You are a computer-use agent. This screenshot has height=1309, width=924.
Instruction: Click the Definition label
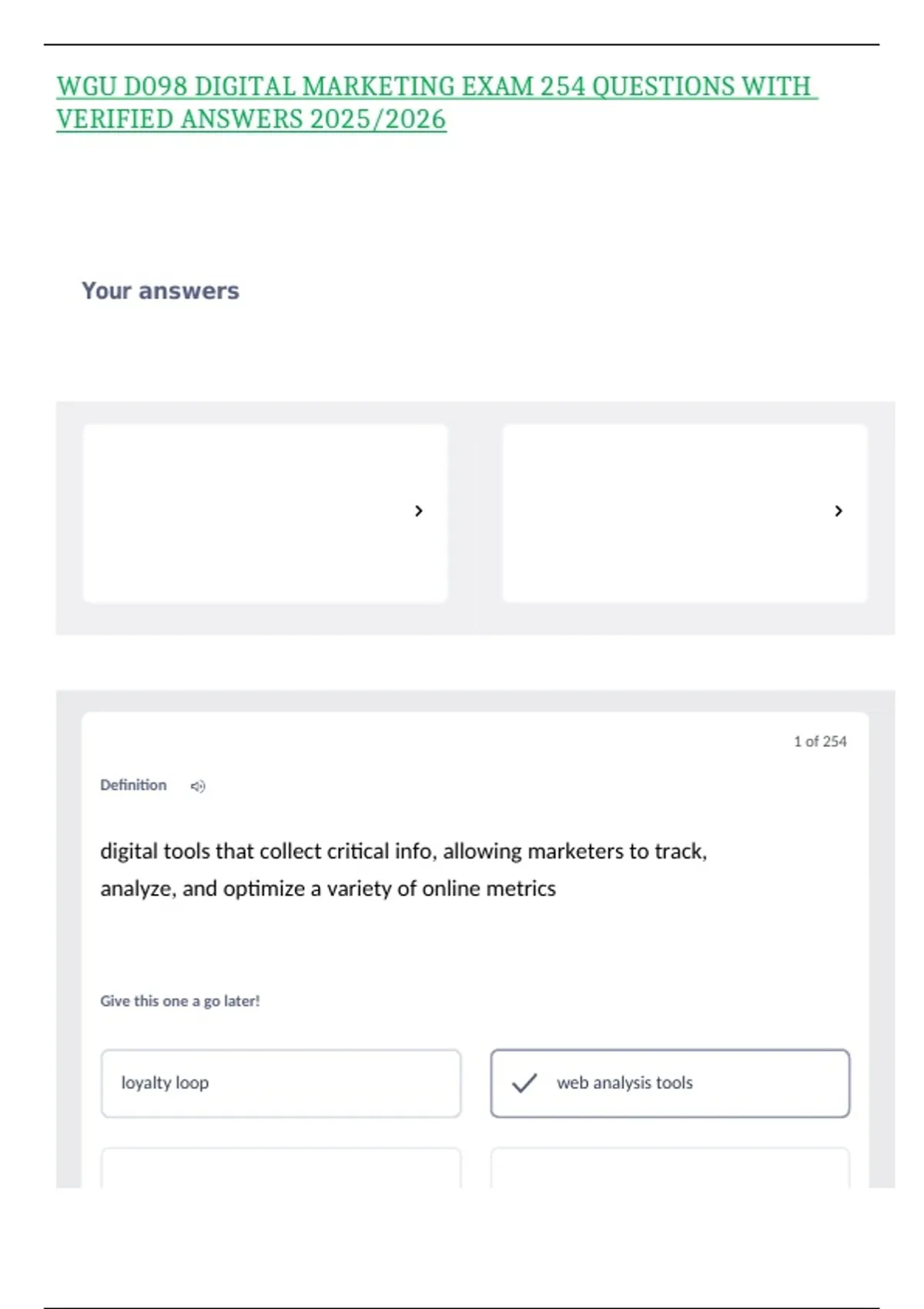pyautogui.click(x=133, y=785)
